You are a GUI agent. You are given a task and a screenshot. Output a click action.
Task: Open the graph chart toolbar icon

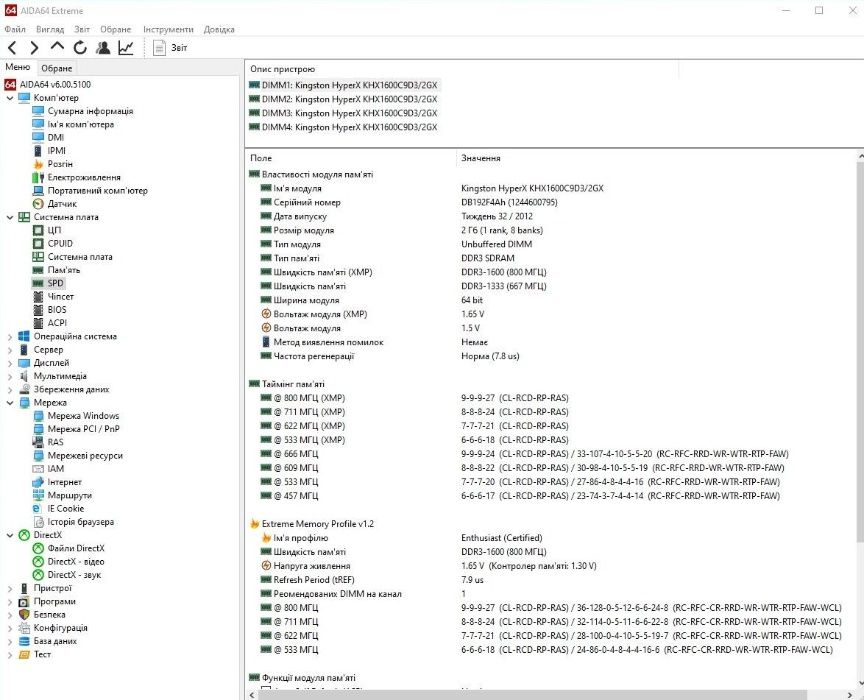coord(126,48)
